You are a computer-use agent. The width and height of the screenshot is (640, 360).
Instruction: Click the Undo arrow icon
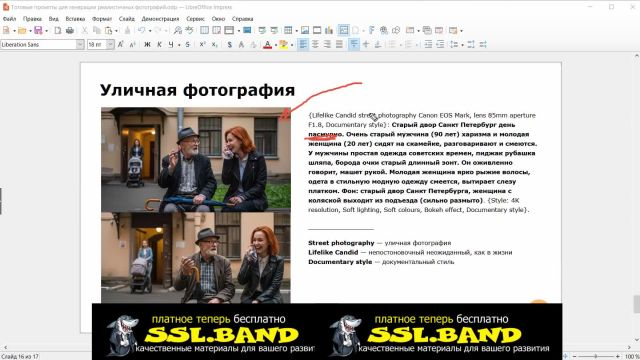click(x=141, y=30)
